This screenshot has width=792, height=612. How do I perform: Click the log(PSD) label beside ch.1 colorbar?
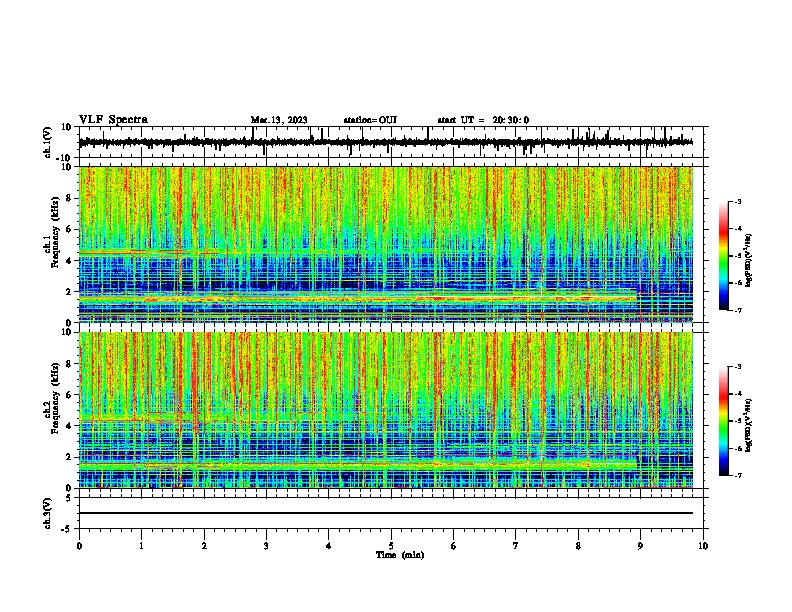point(748,261)
